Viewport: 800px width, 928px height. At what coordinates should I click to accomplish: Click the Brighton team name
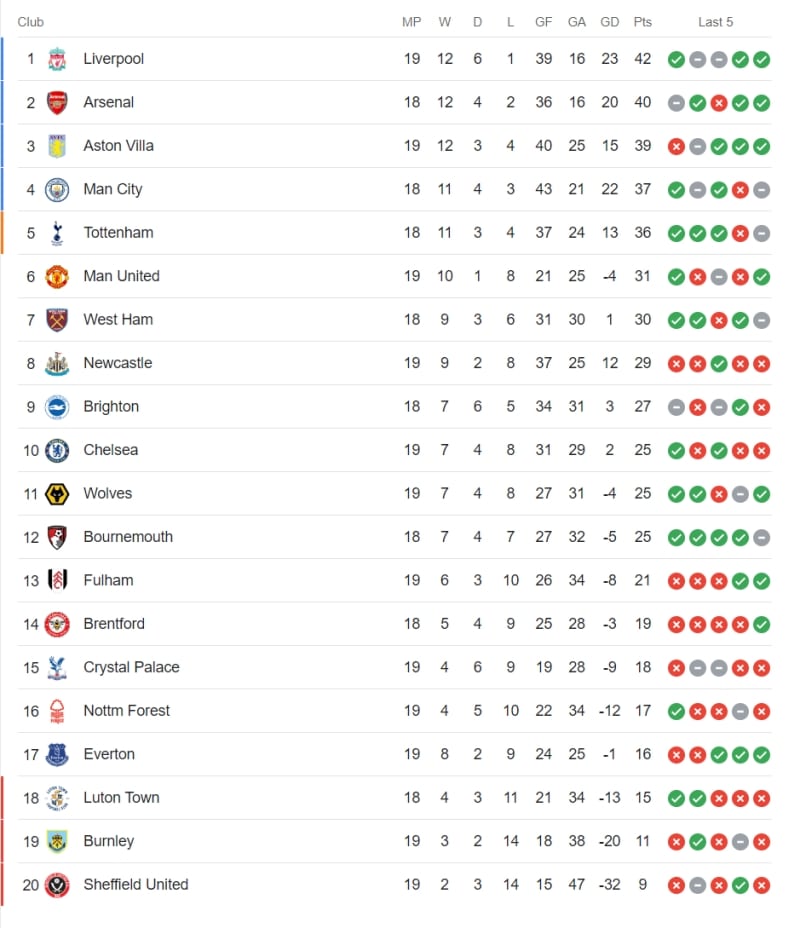click(x=111, y=407)
